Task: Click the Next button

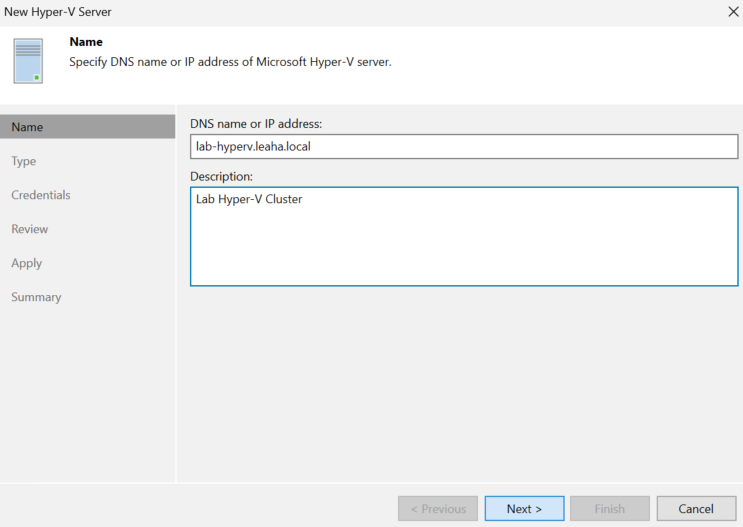Action: pyautogui.click(x=524, y=509)
